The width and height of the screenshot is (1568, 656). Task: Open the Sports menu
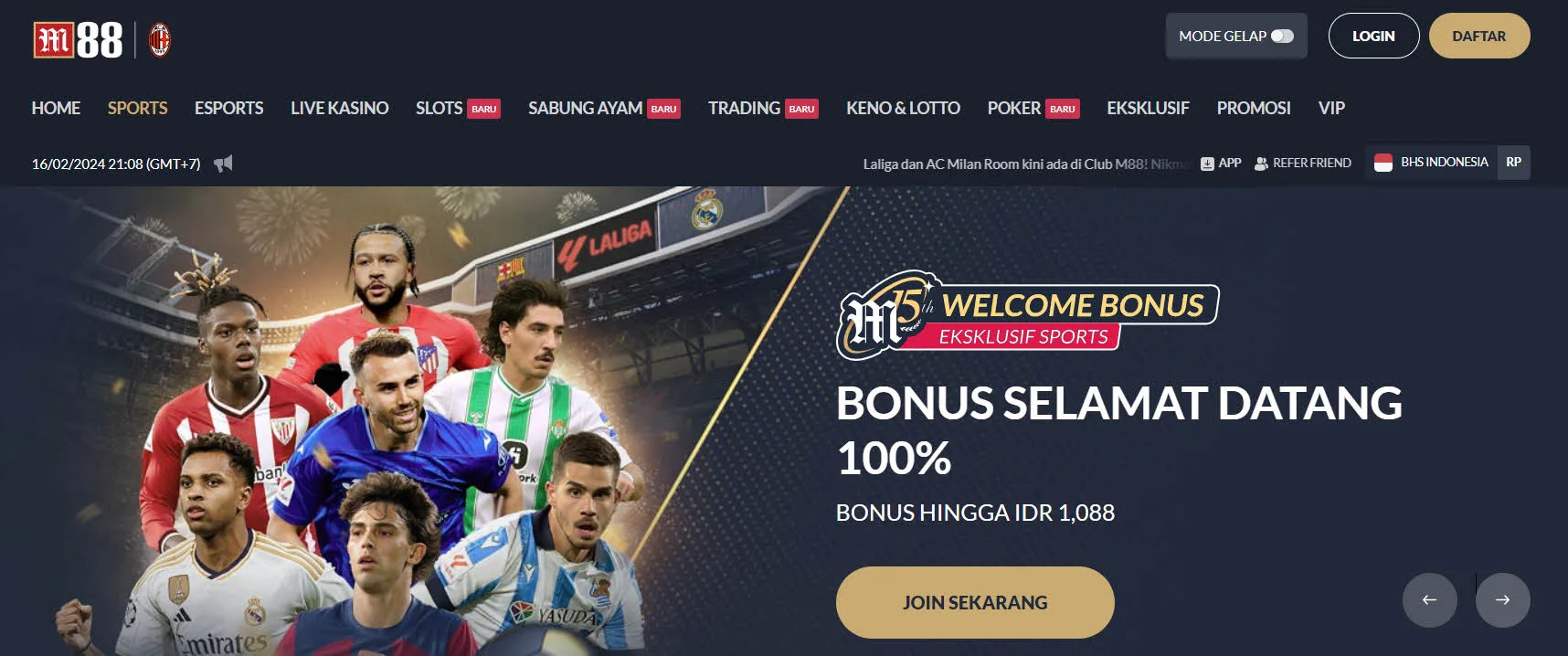click(138, 108)
